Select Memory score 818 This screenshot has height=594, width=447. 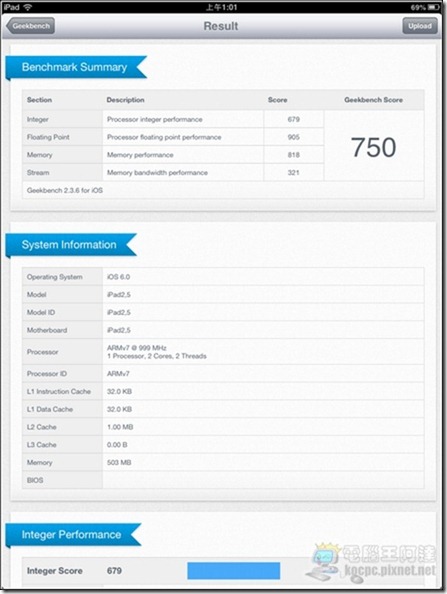[294, 155]
